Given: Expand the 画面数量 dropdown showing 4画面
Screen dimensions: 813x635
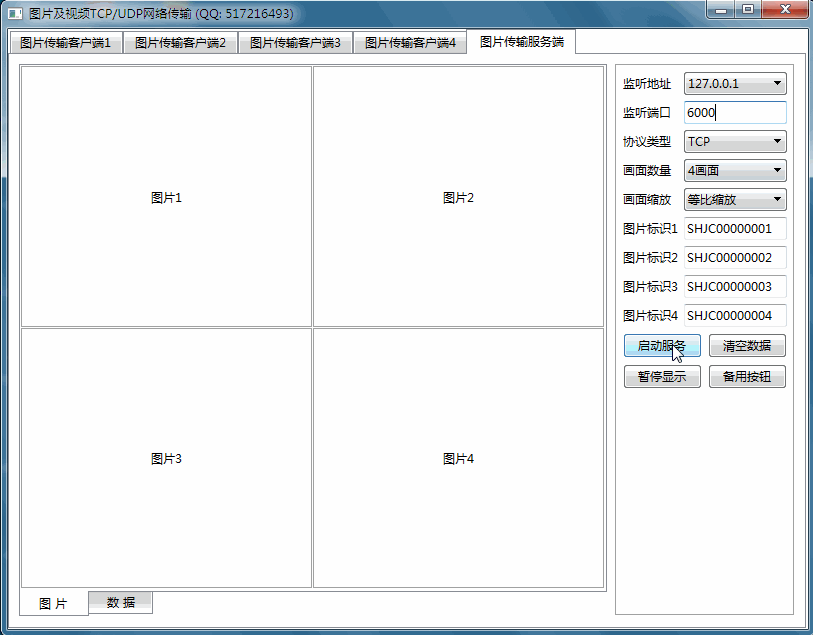Looking at the screenshot, I should click(x=735, y=171).
